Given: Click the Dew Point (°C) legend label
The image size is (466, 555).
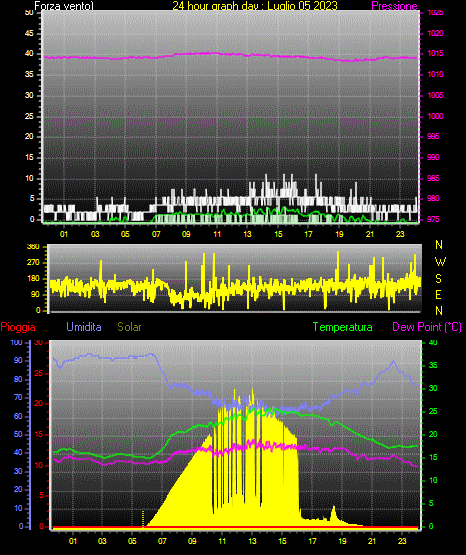Looking at the screenshot, I should [x=427, y=327].
